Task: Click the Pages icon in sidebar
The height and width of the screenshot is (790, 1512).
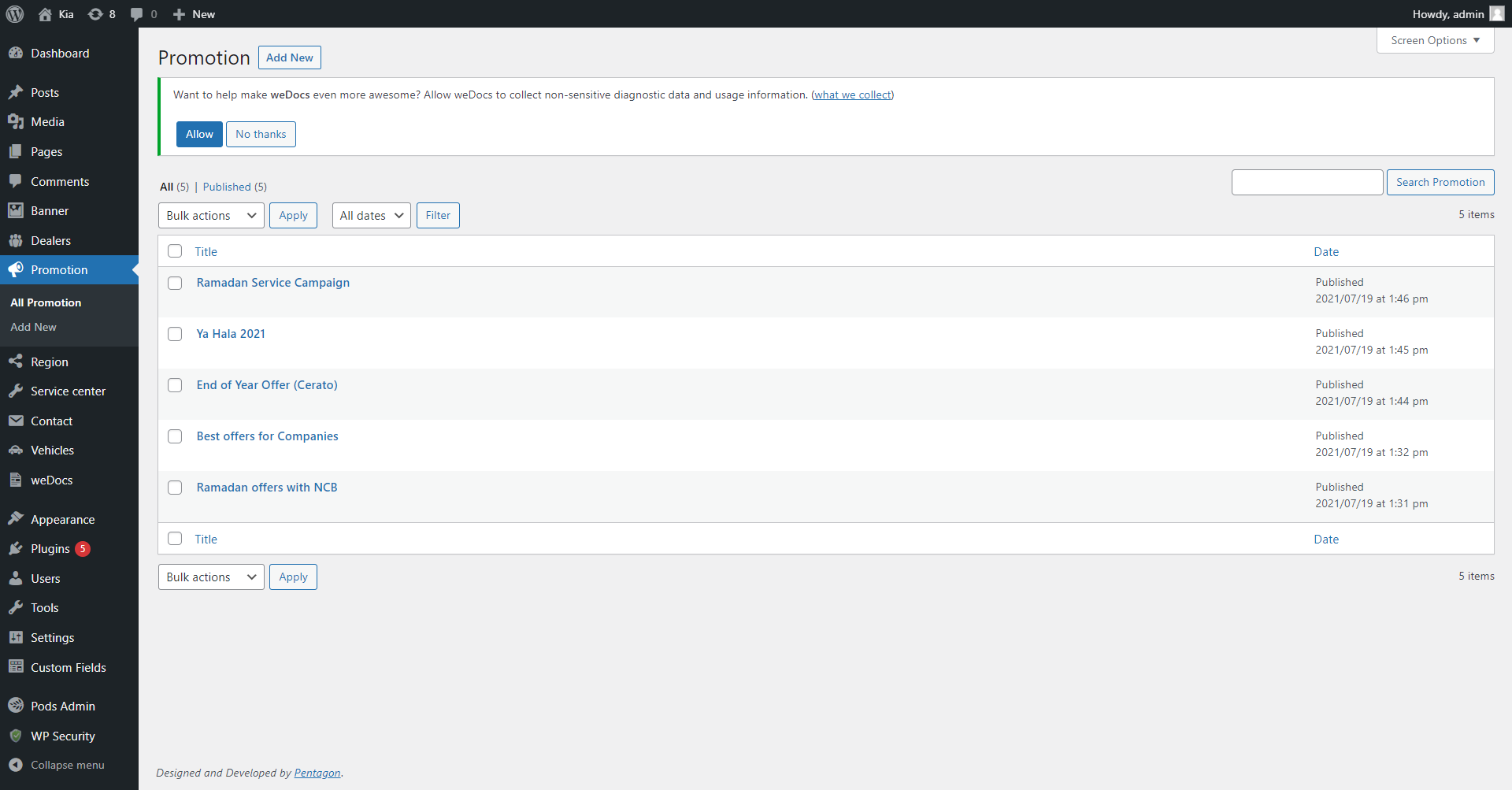Action: point(16,151)
